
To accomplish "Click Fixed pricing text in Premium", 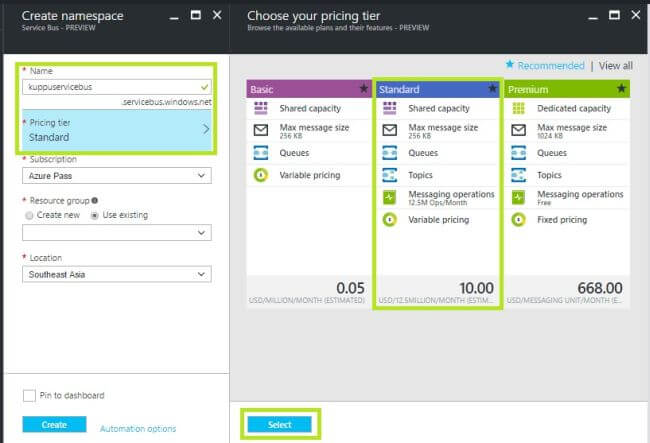I will (x=562, y=220).
